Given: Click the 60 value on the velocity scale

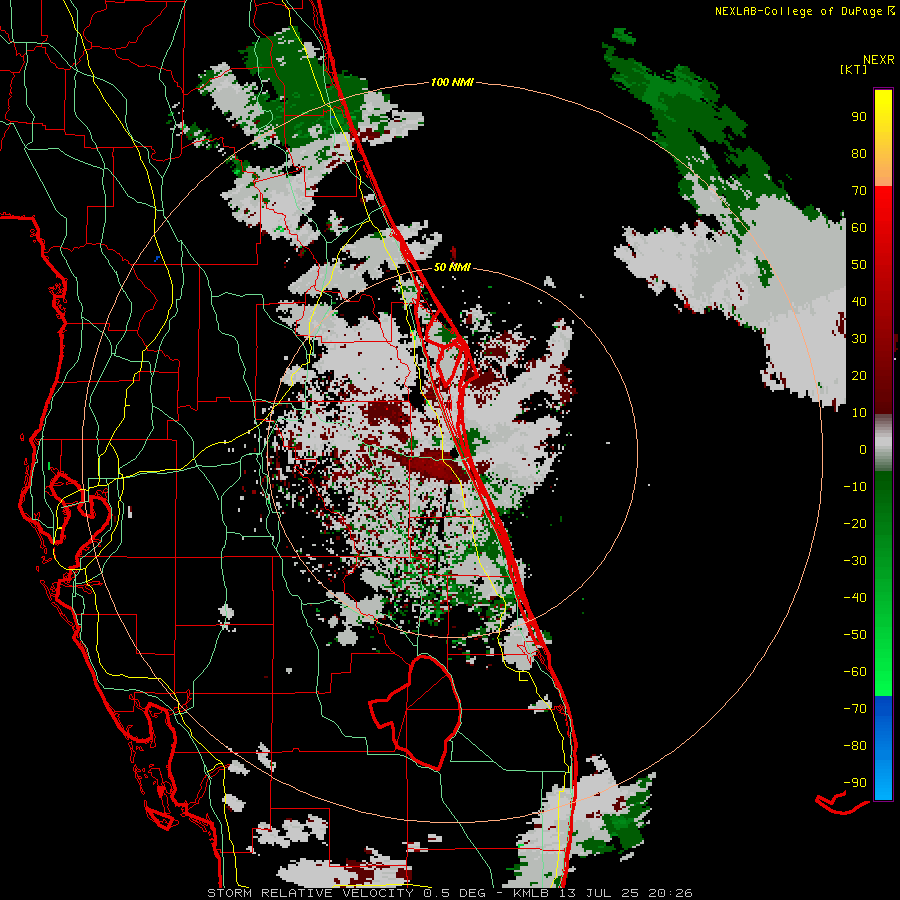Looking at the screenshot, I should pos(859,227).
